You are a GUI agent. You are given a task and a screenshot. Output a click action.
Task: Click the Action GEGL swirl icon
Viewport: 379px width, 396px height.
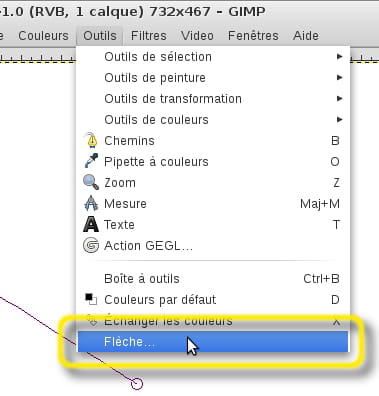[91, 245]
